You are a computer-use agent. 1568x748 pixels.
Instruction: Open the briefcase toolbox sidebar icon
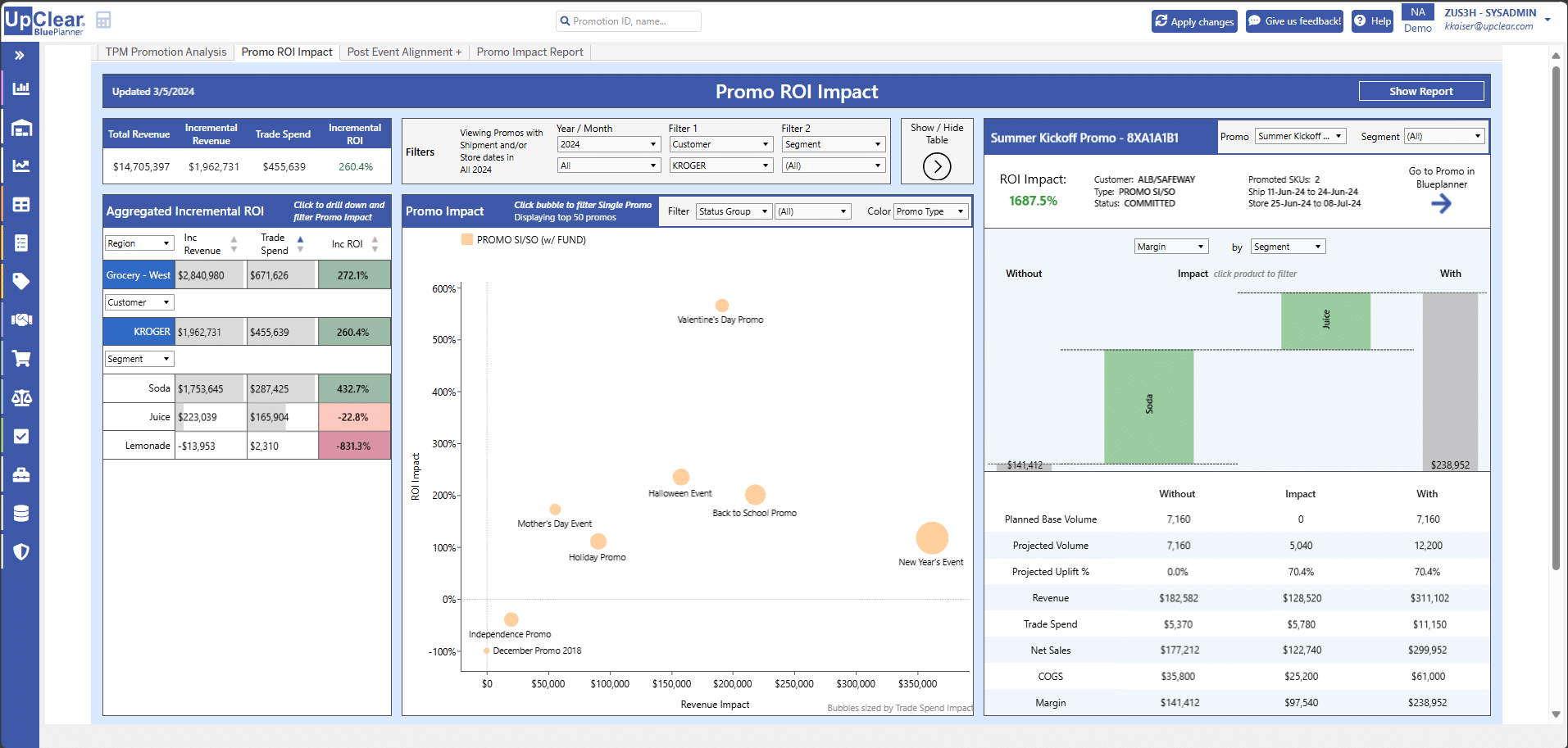coord(21,474)
